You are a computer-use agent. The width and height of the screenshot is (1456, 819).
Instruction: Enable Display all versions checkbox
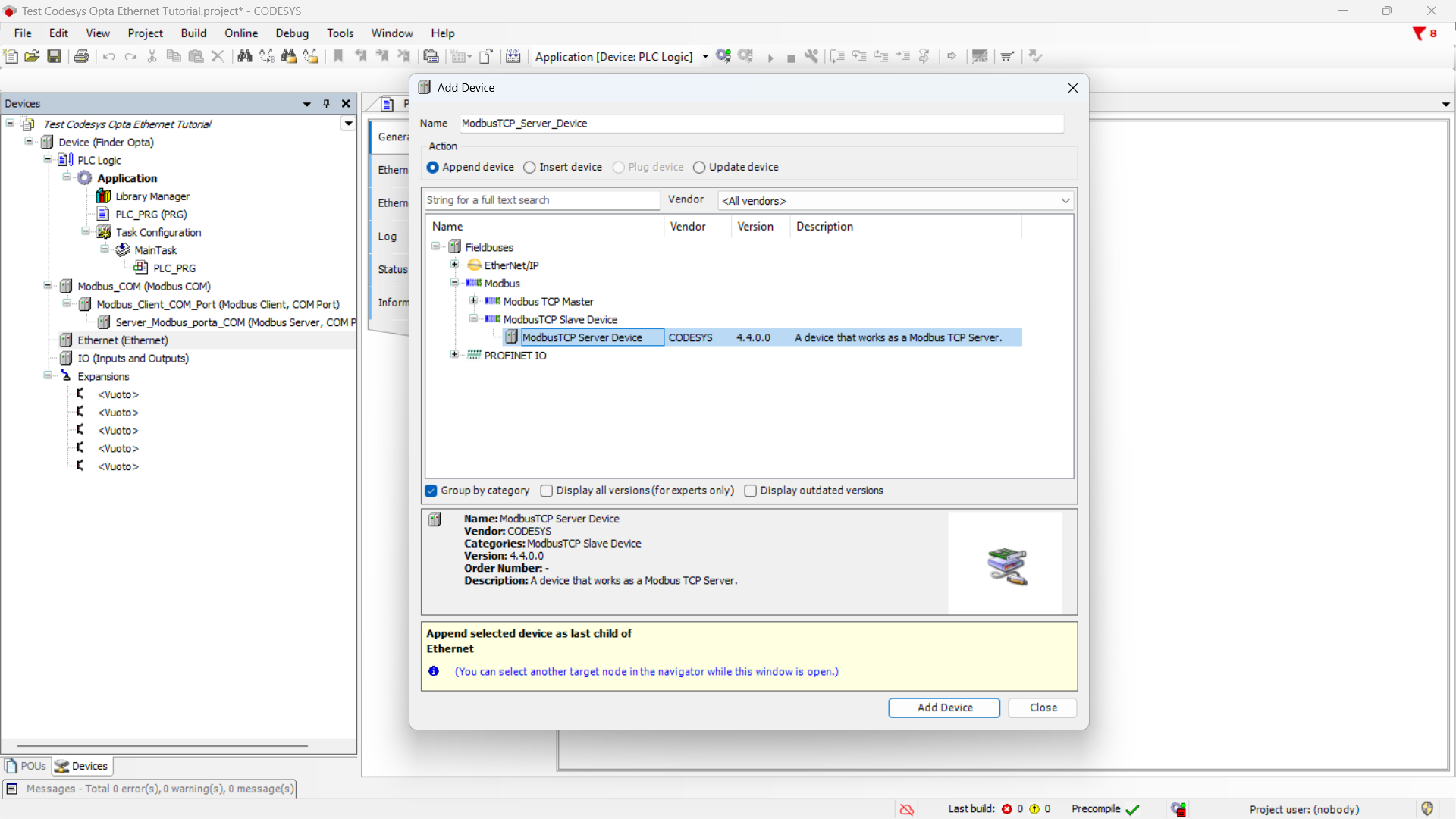(547, 491)
